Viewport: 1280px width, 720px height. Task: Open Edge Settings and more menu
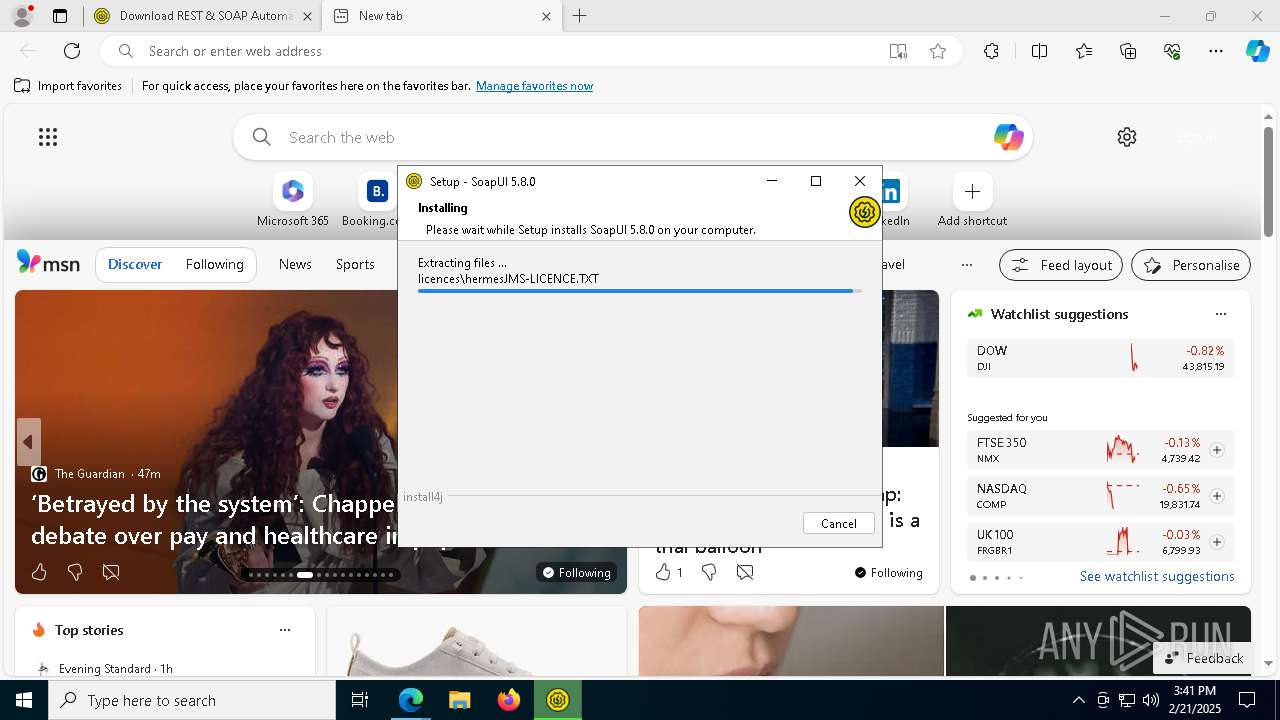[1216, 51]
